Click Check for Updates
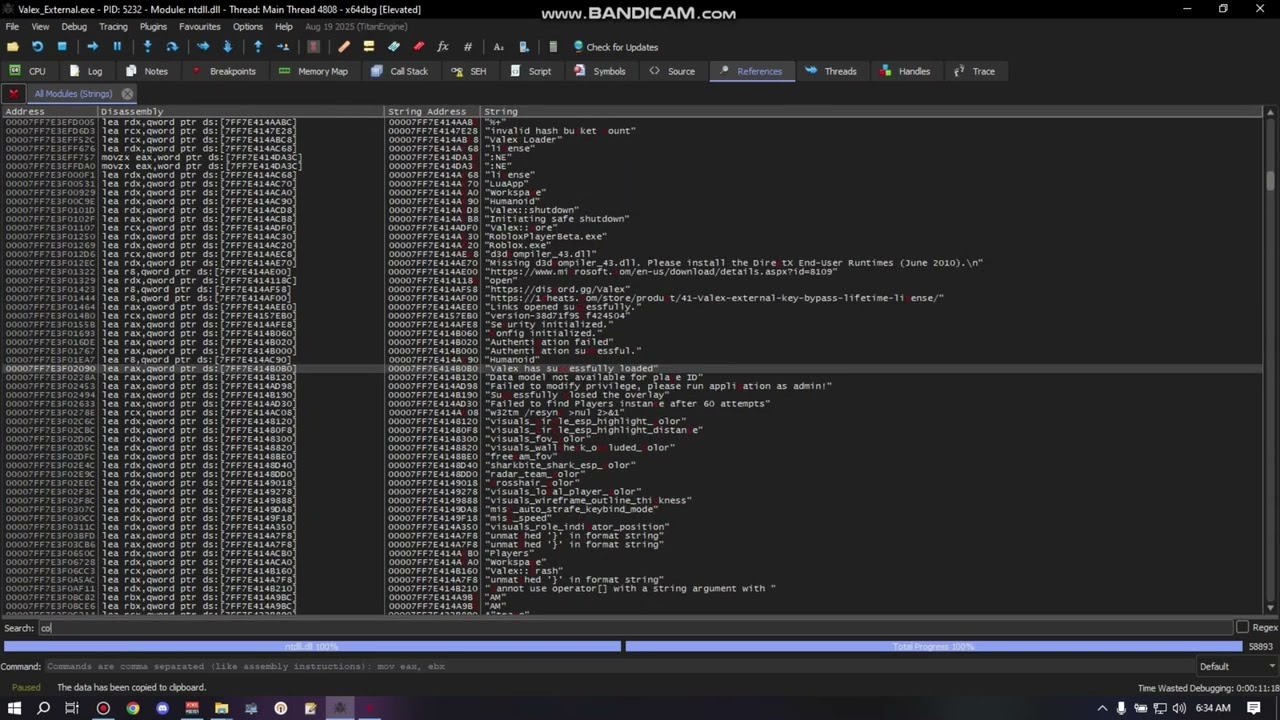The height and width of the screenshot is (720, 1280). pyautogui.click(x=615, y=47)
